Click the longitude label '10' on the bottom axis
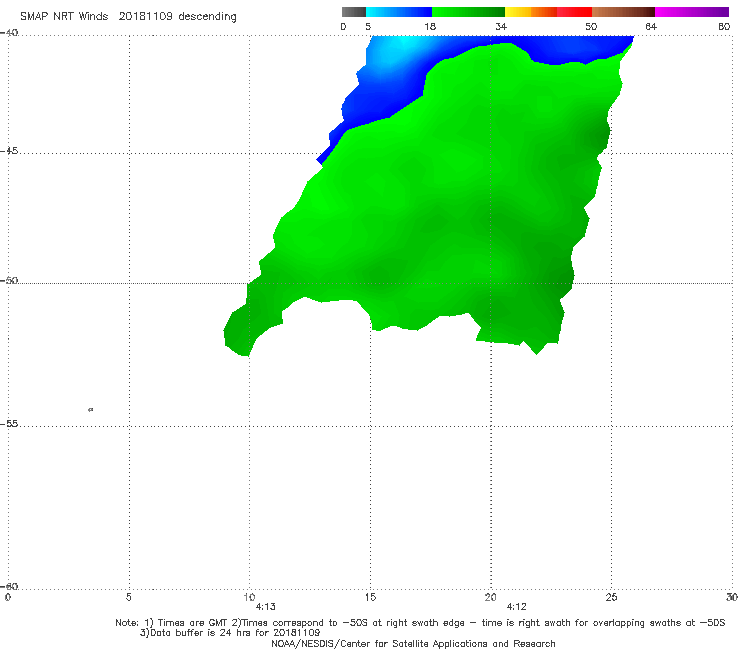This screenshot has width=740, height=650. pyautogui.click(x=249, y=597)
